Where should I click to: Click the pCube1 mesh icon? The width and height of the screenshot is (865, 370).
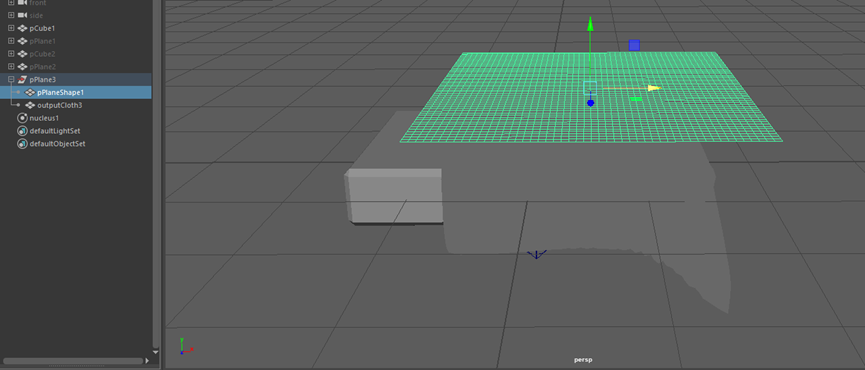click(23, 28)
